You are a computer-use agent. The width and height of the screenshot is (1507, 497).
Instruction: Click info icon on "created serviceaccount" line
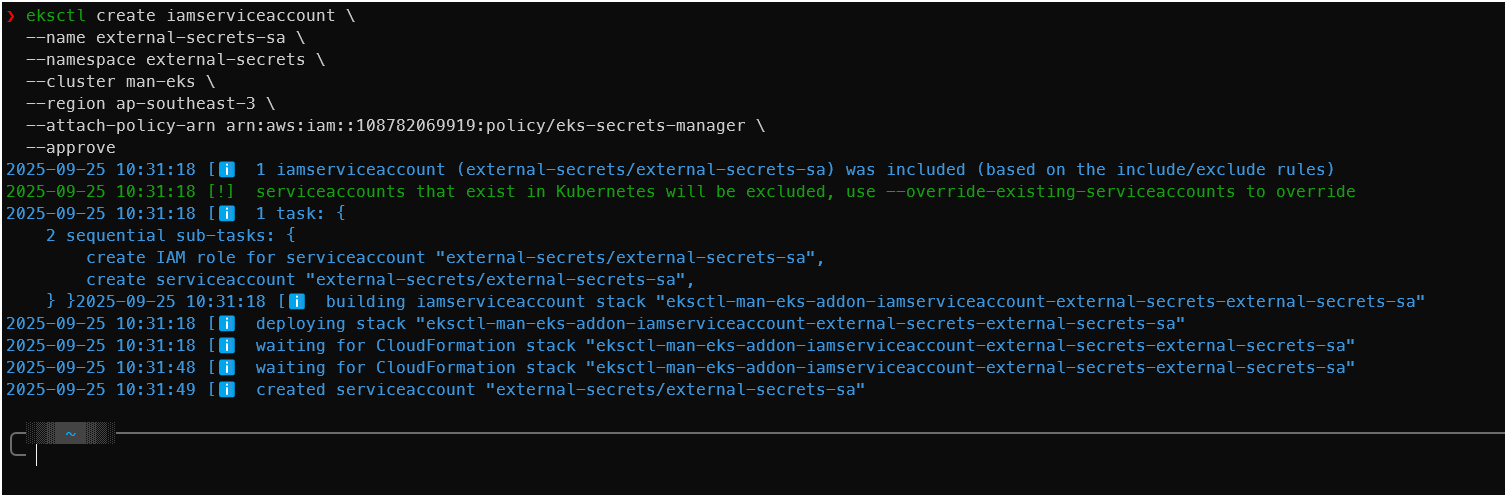(x=227, y=390)
